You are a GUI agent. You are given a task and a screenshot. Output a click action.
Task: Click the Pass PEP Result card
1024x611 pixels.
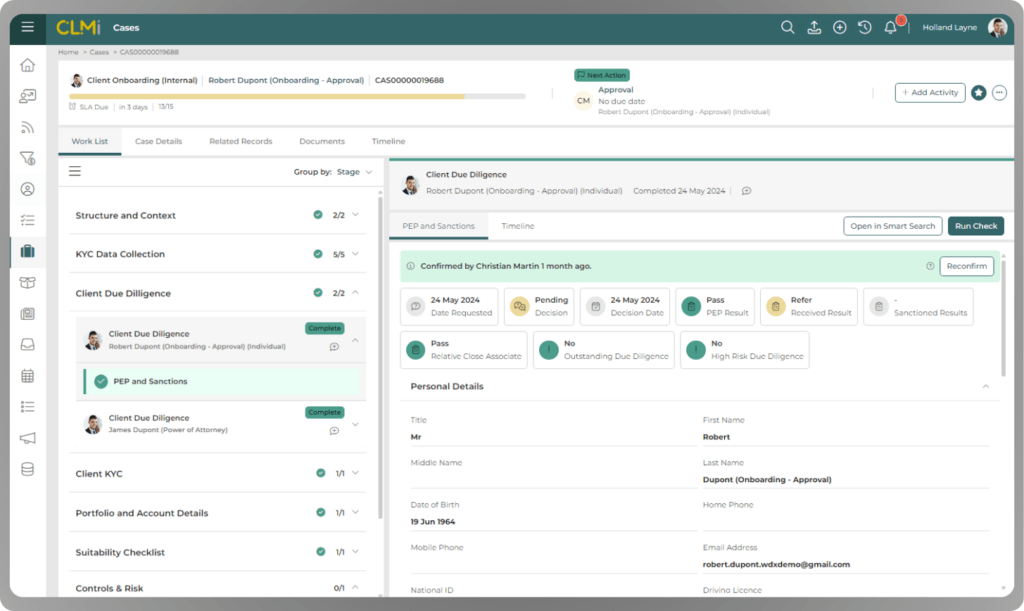click(715, 306)
